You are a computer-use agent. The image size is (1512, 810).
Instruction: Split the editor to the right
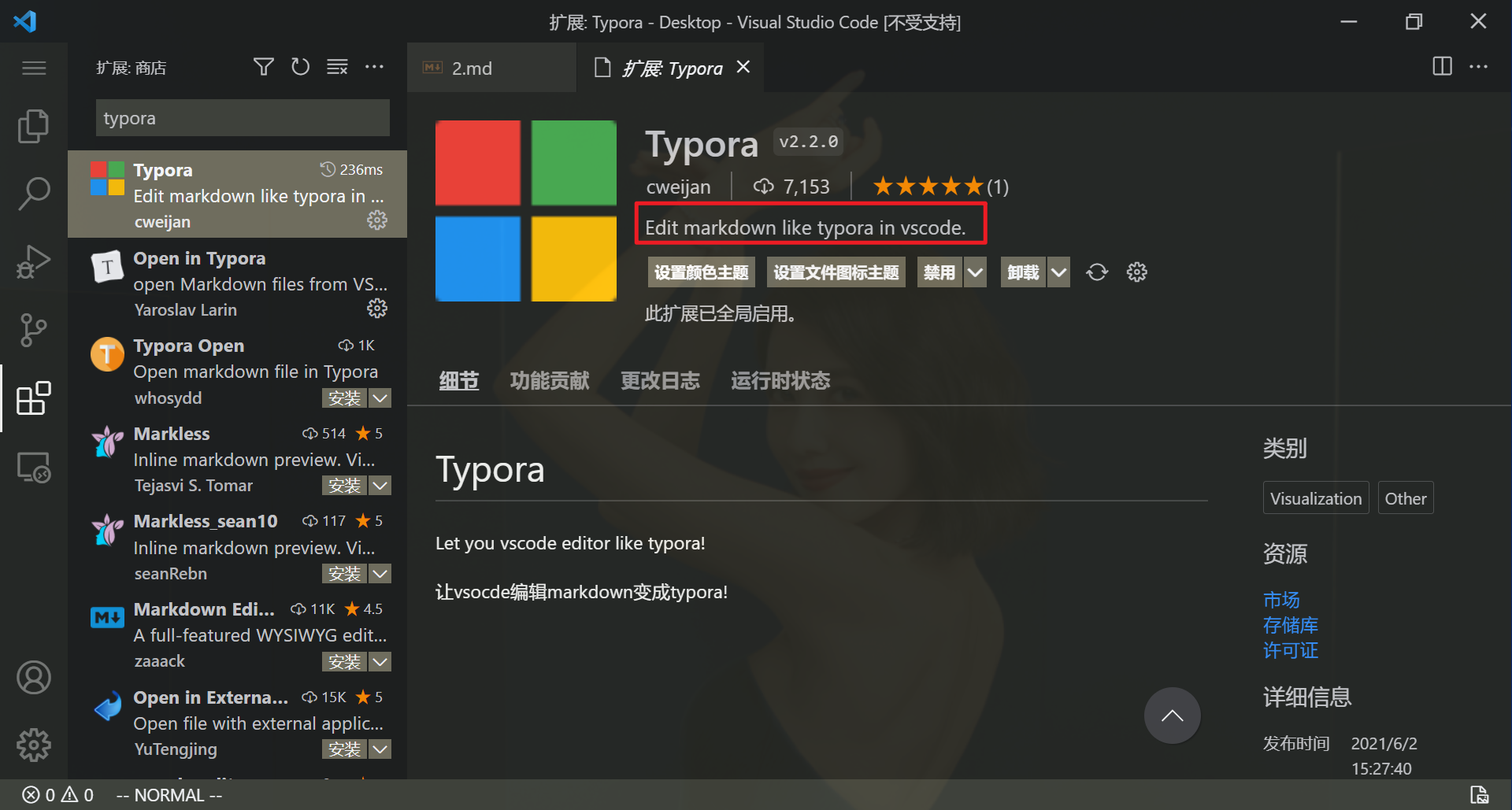coord(1442,66)
